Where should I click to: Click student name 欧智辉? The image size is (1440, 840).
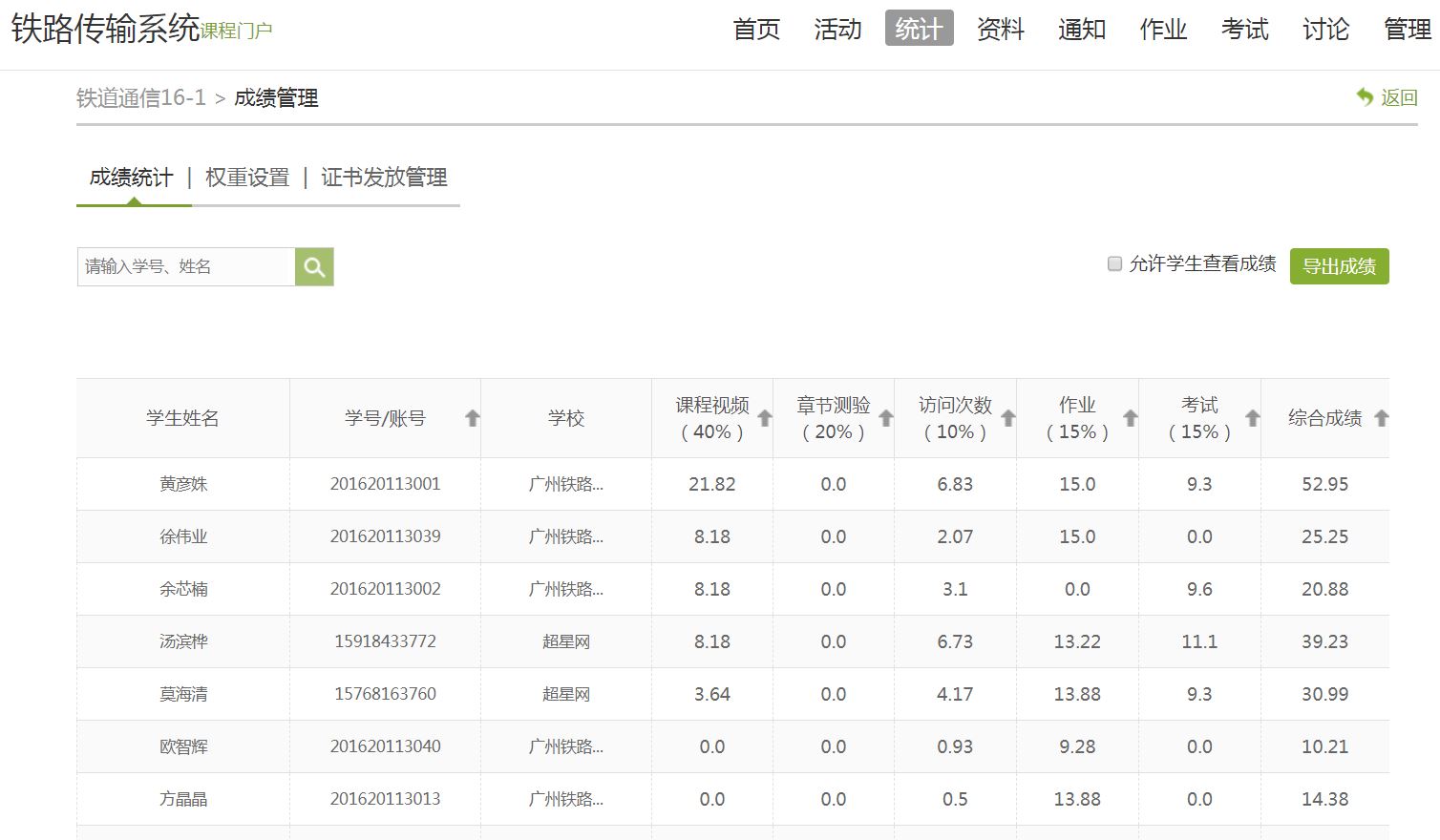183,746
